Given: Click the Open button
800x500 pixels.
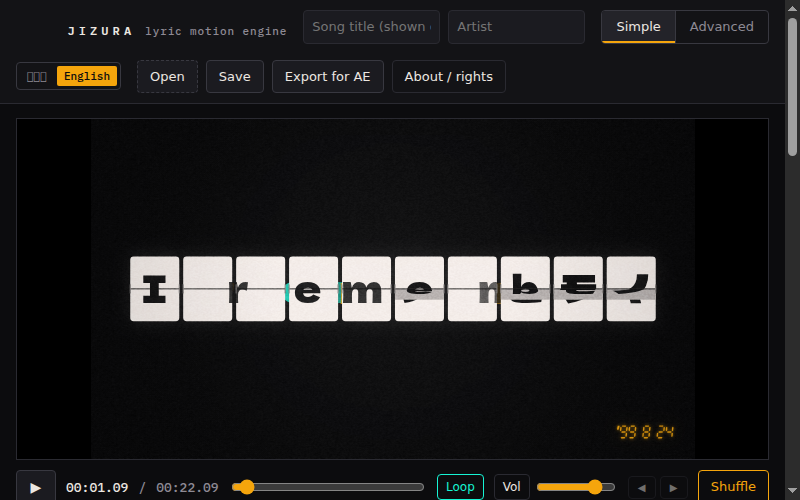Looking at the screenshot, I should [x=167, y=77].
